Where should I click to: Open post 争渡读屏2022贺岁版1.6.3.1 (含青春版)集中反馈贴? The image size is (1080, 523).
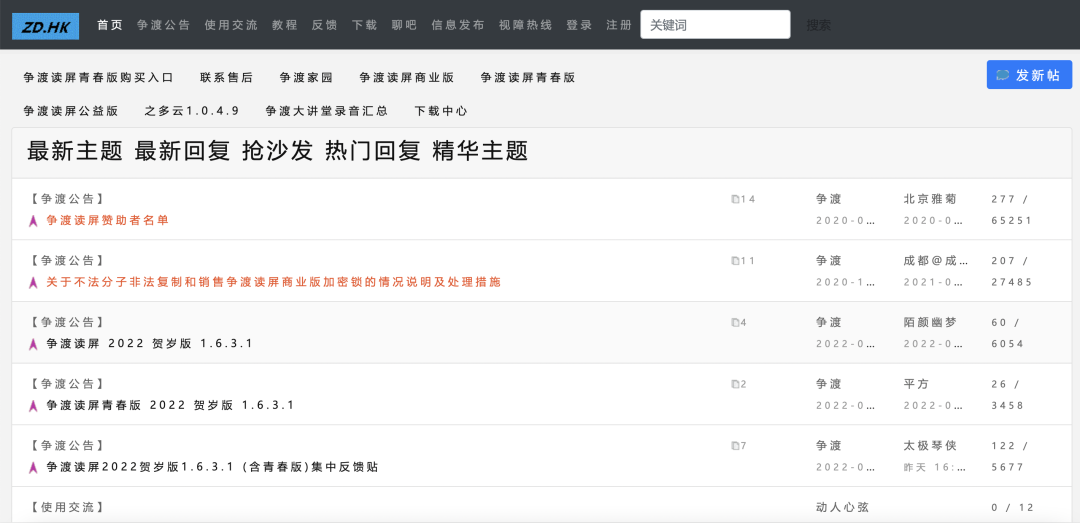point(212,468)
